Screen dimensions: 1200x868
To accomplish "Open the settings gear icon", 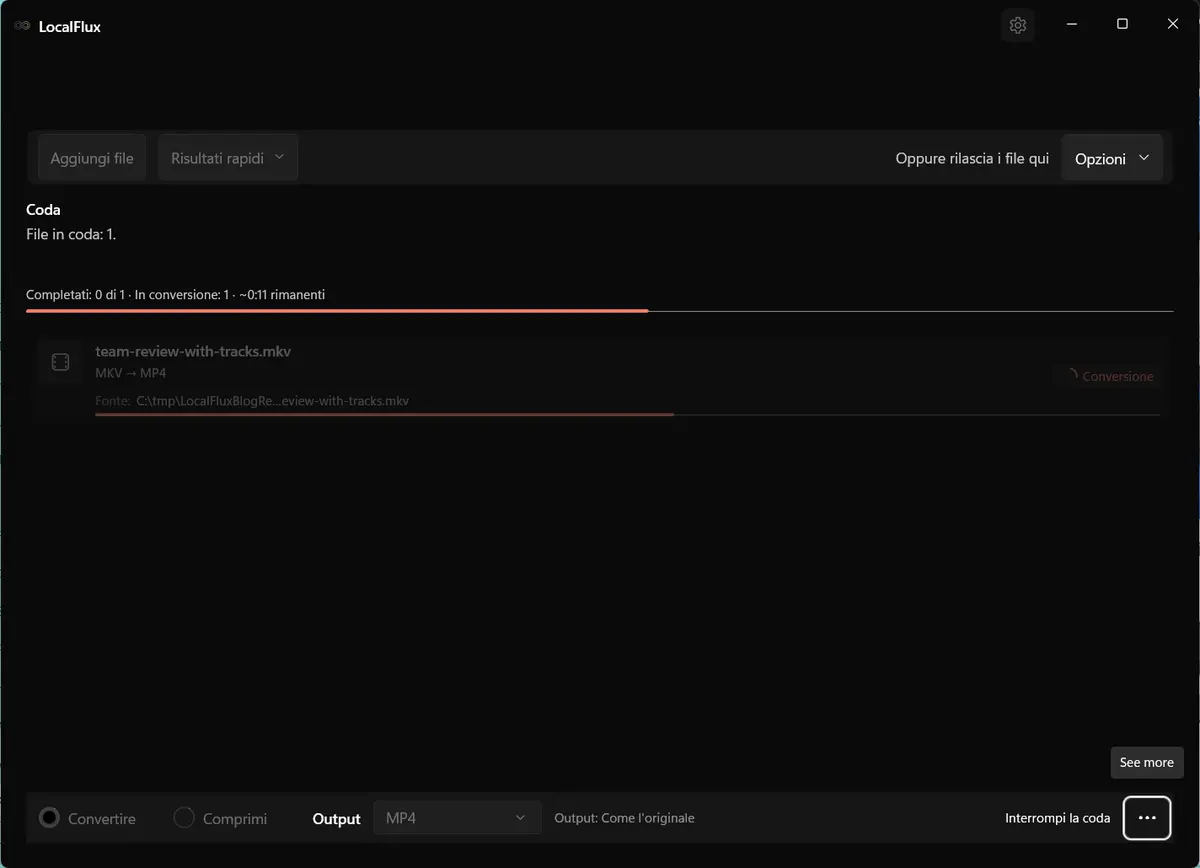I will click(x=1018, y=25).
